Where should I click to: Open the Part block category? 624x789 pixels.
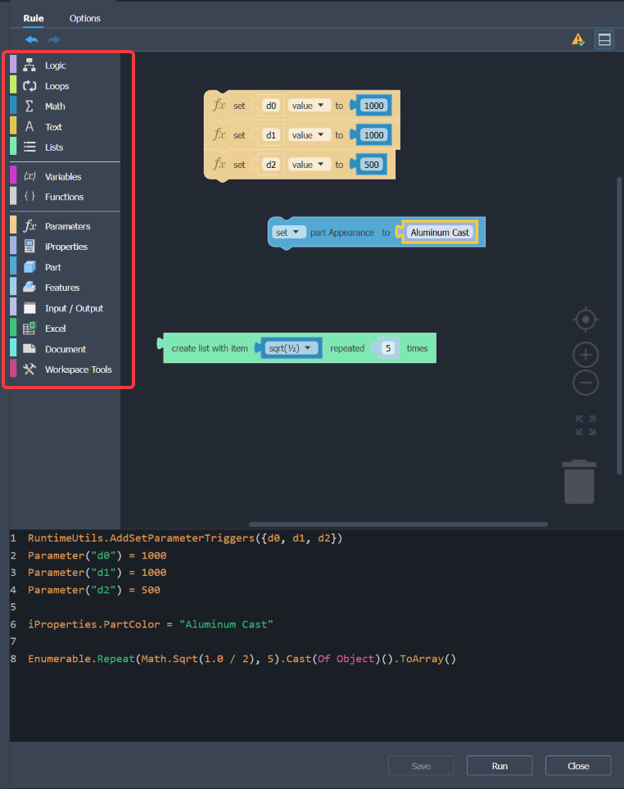point(65,267)
